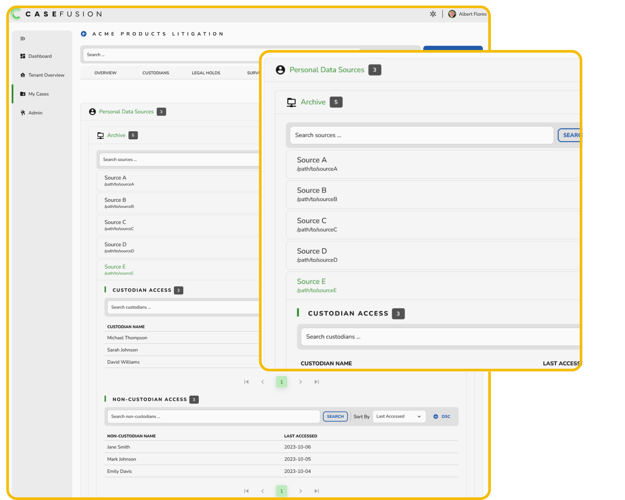625x500 pixels.
Task: Switch to the Custodians tab
Action: (x=156, y=73)
